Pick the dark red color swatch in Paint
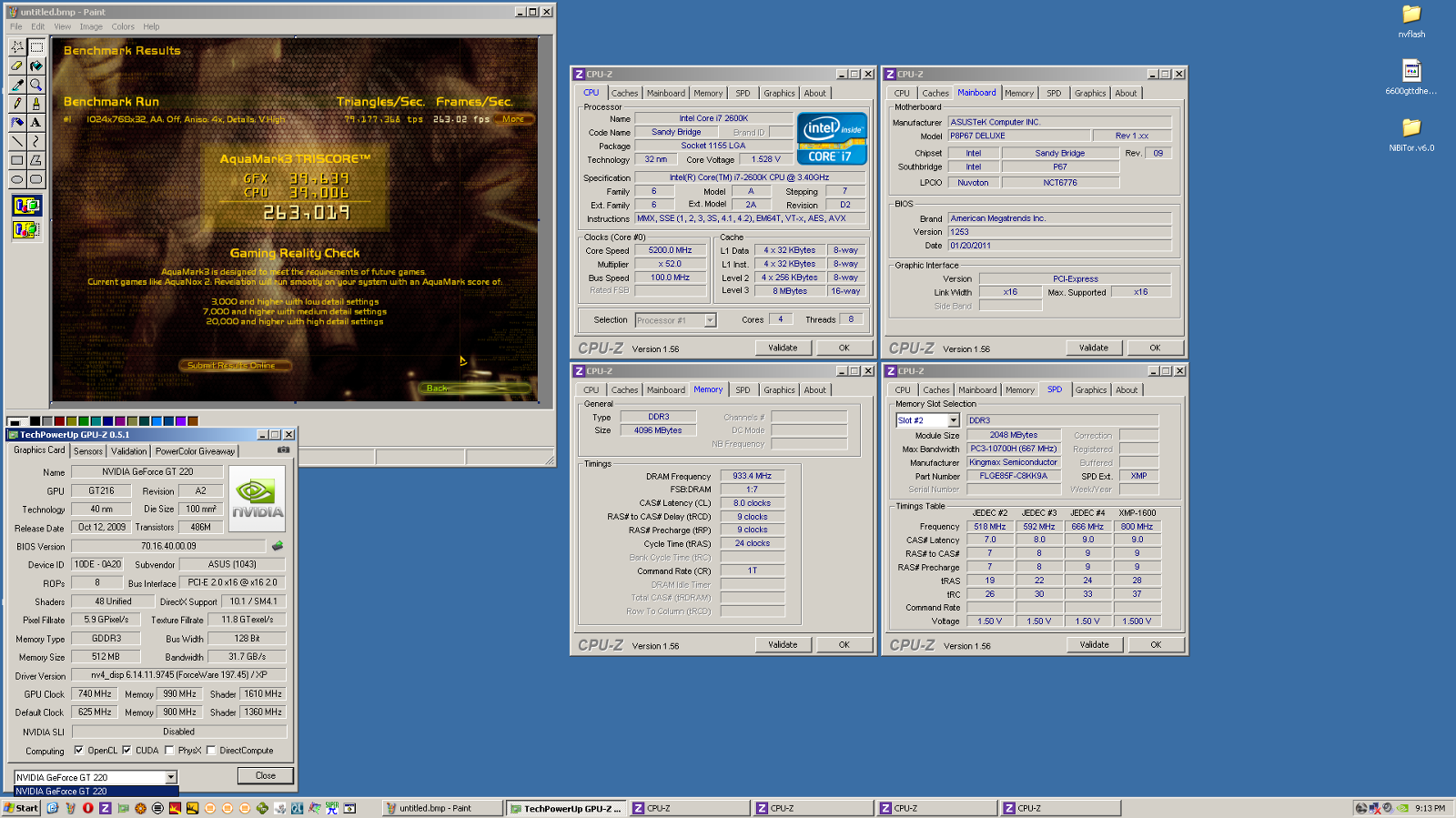1456x818 pixels. [59, 421]
